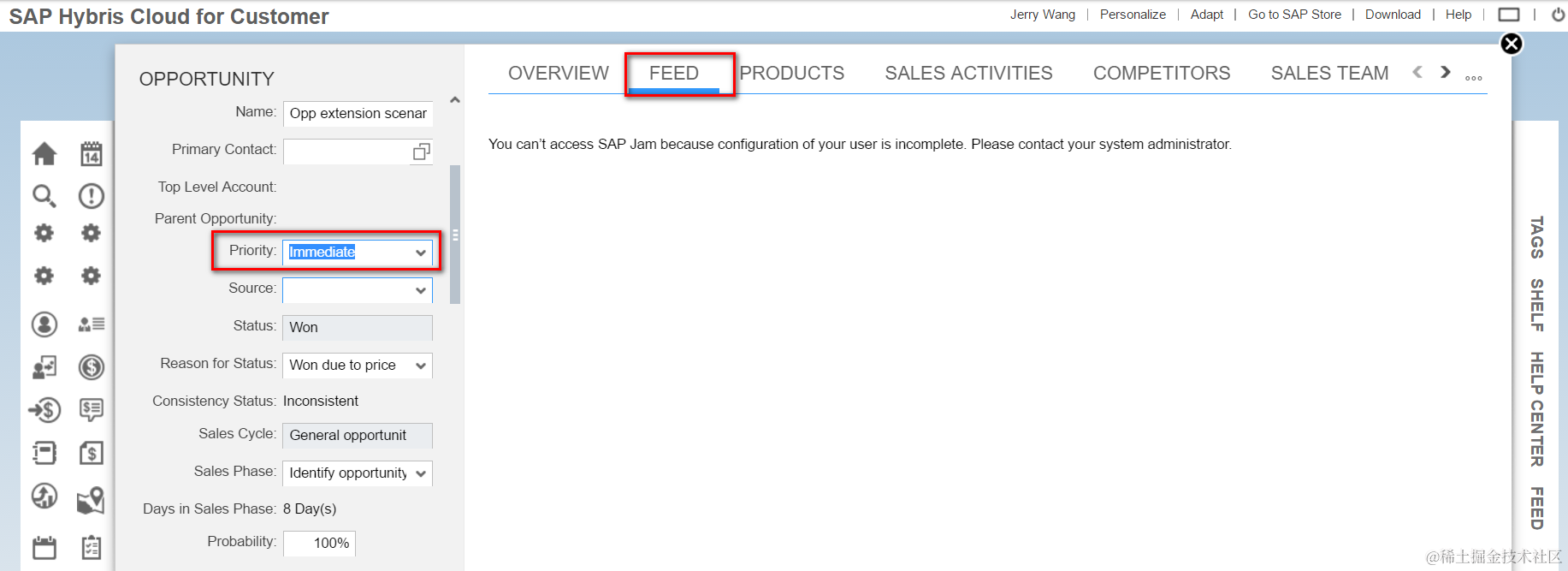
Task: Open the speech bubble dollar quote icon
Action: click(x=92, y=410)
